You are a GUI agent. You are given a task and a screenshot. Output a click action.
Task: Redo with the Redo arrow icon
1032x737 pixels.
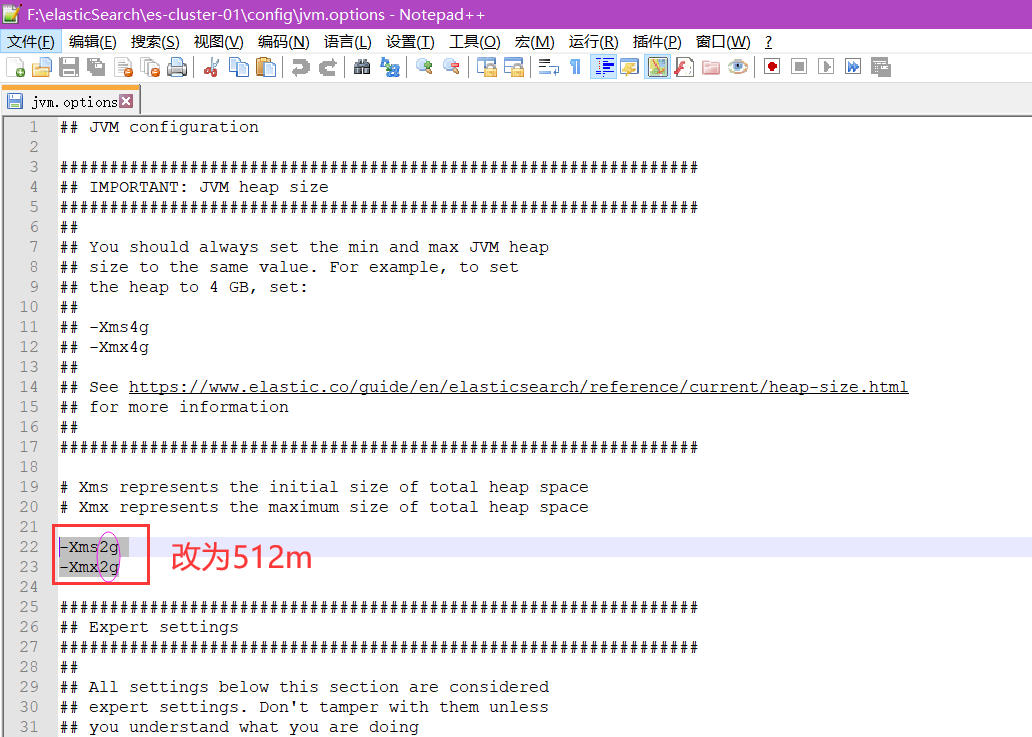point(328,67)
